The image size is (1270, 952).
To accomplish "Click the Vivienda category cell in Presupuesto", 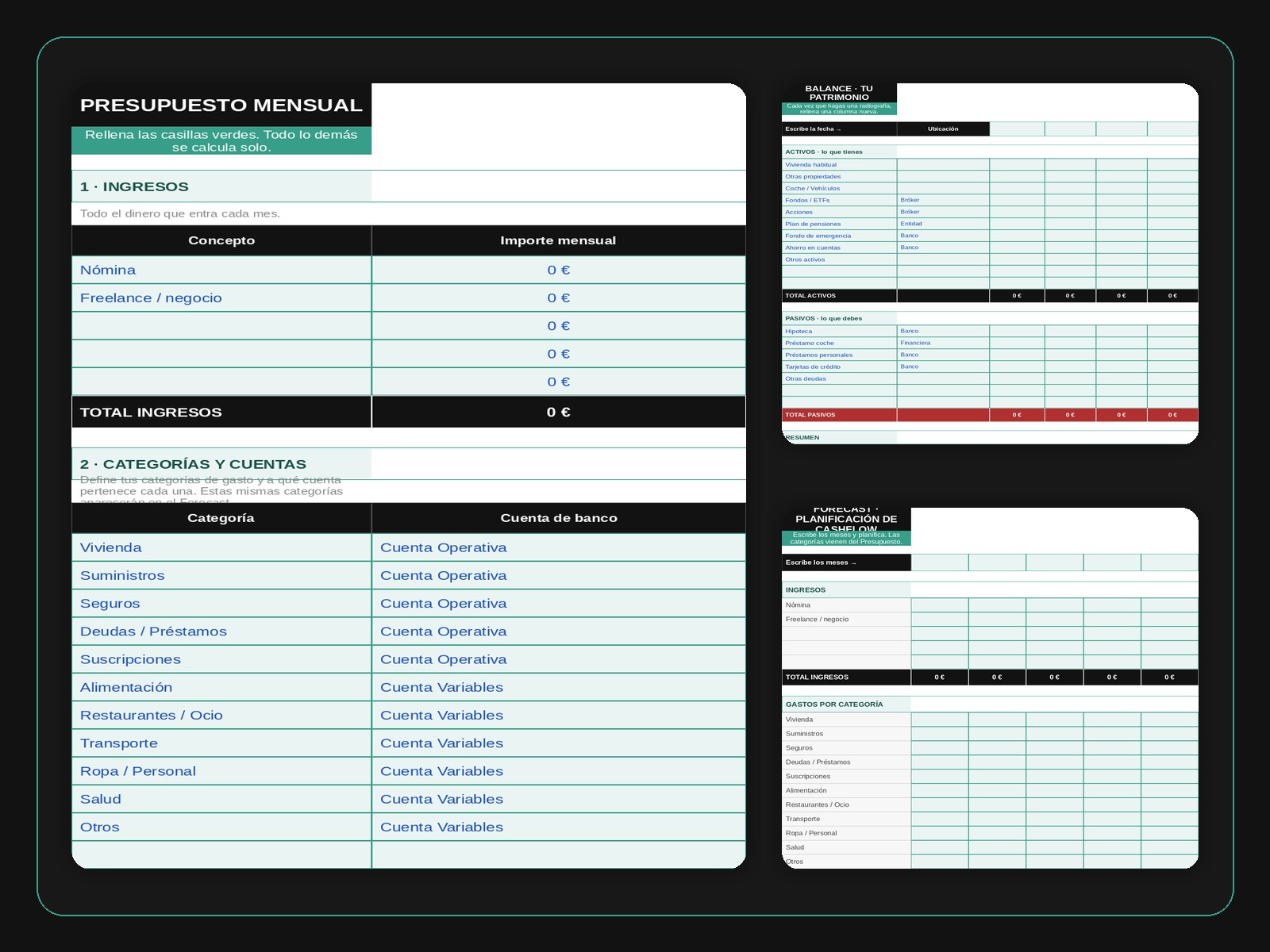I will point(221,547).
